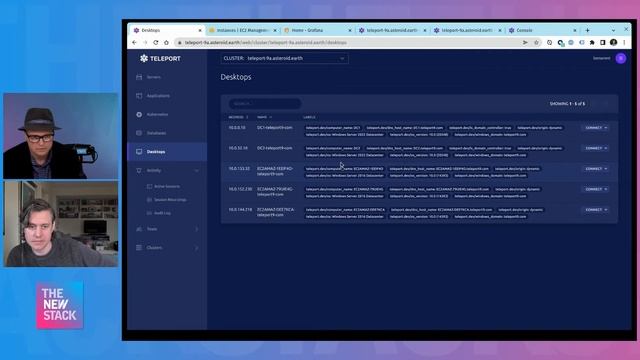The image size is (640, 360).
Task: Focus the desktops search field
Action: pos(264,104)
